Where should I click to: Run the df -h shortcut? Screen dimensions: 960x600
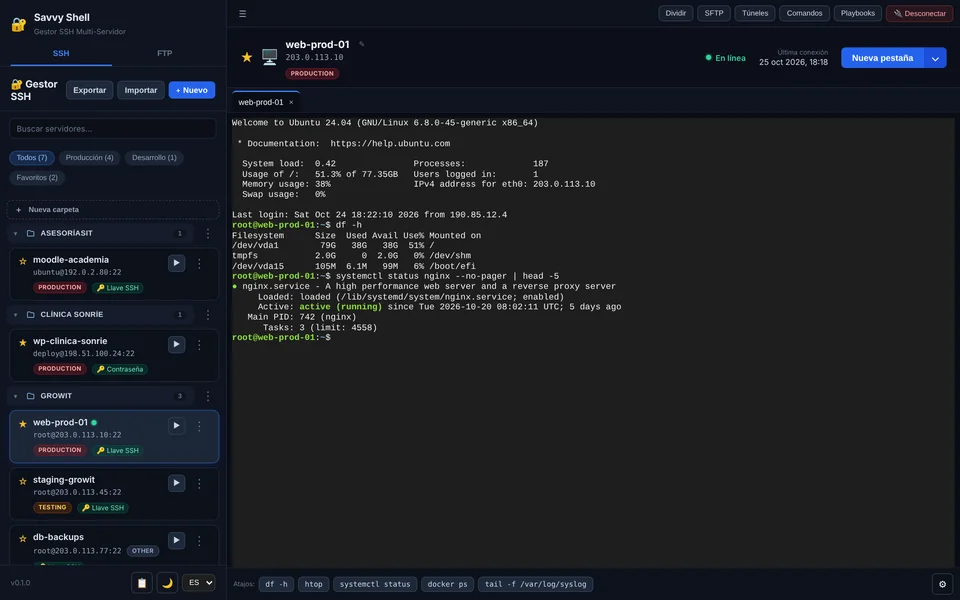coord(276,584)
